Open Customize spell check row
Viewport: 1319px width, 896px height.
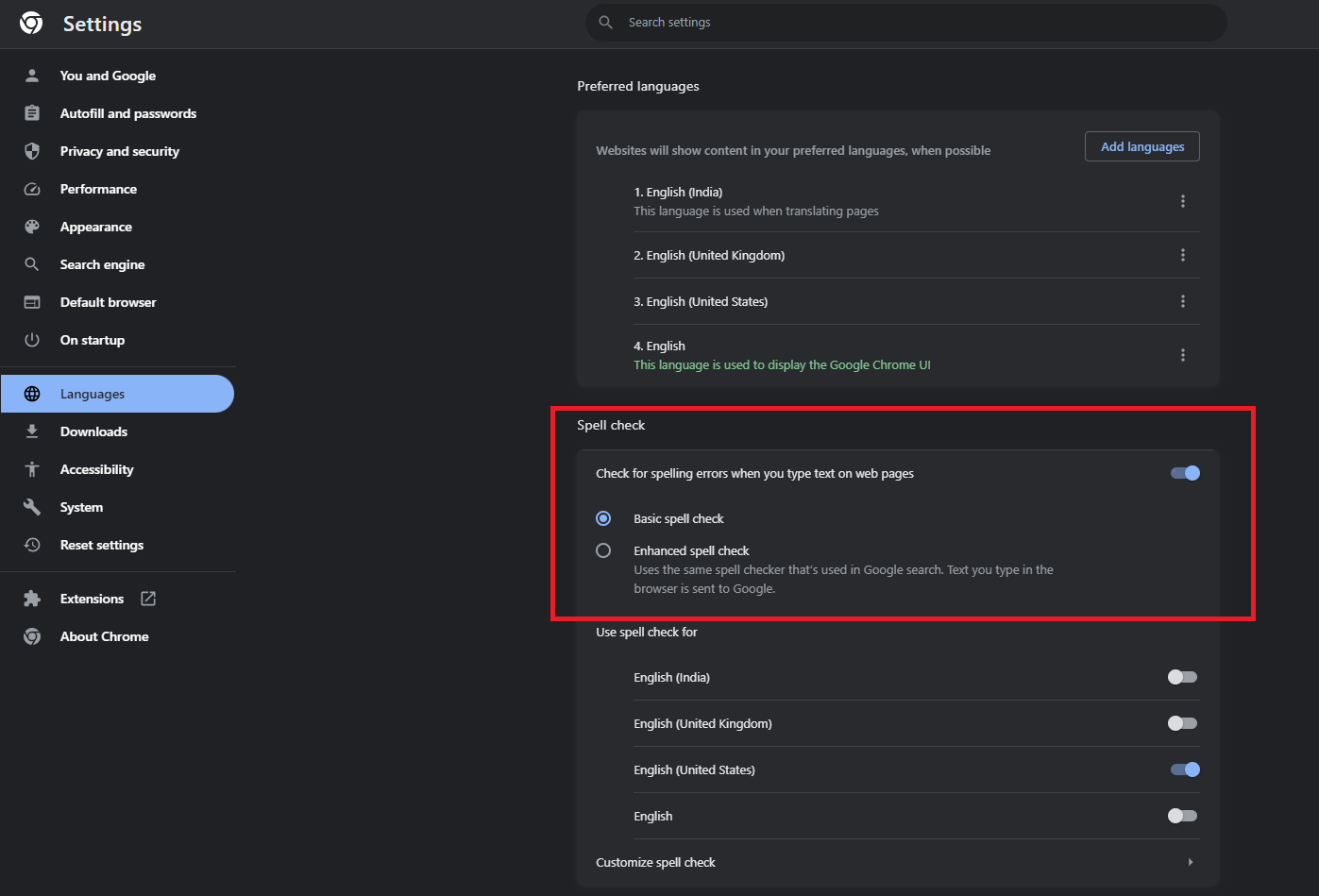click(x=897, y=862)
